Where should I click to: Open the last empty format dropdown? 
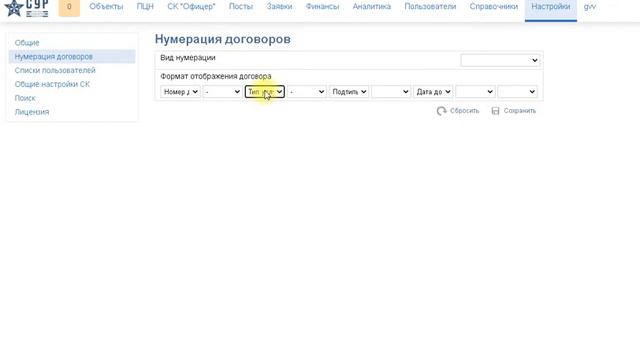point(518,92)
